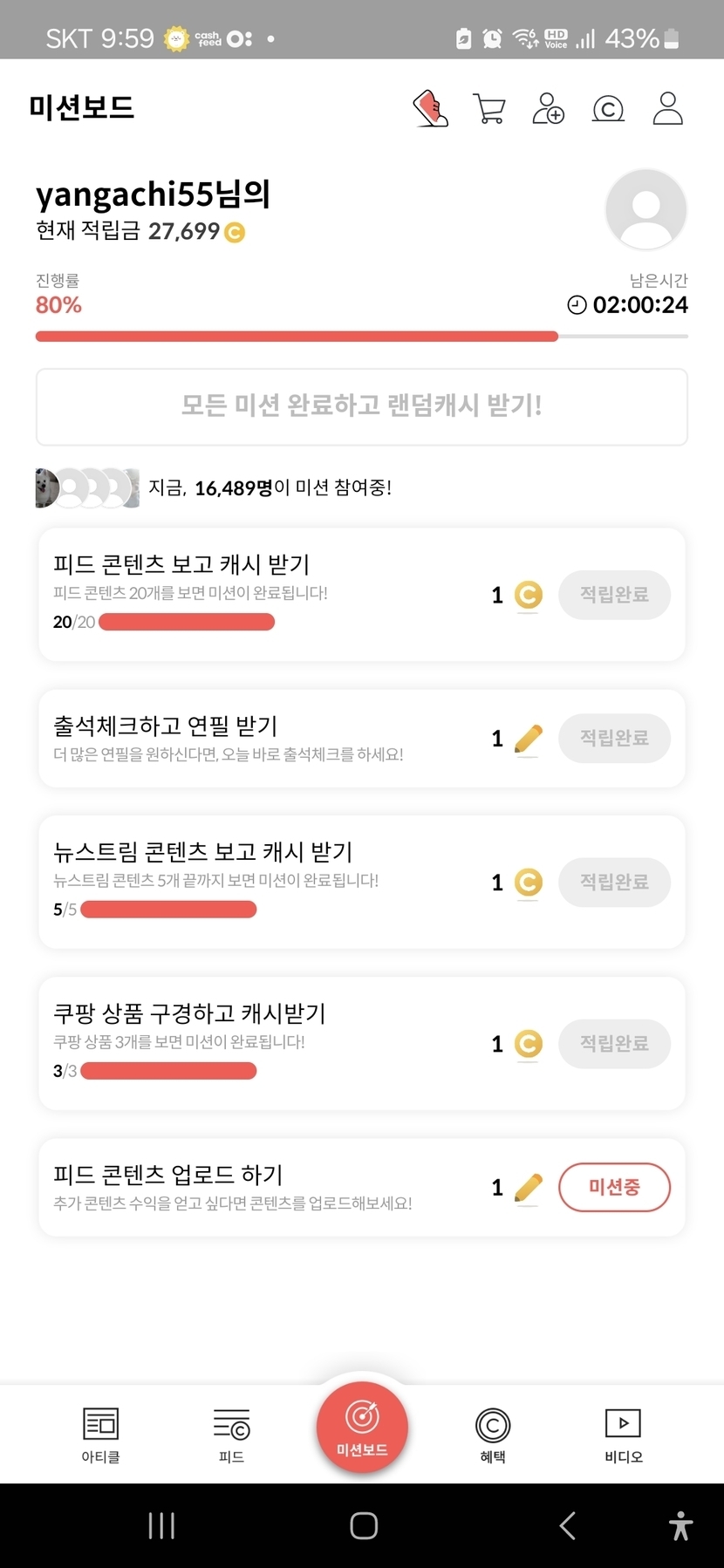This screenshot has width=724, height=1568.
Task: Open the cash coin icon in header
Action: pos(608,109)
